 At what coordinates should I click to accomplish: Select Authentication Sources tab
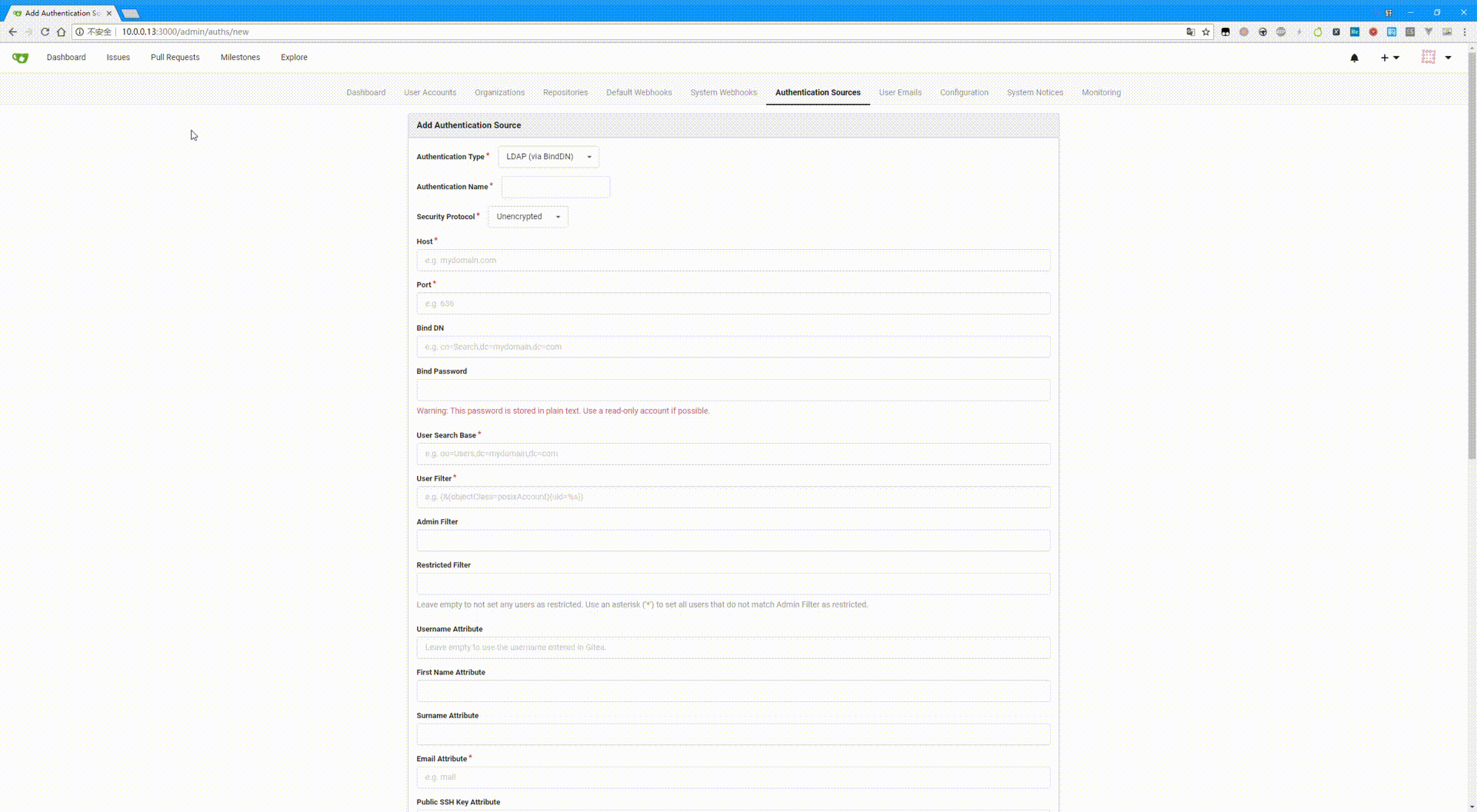click(818, 92)
